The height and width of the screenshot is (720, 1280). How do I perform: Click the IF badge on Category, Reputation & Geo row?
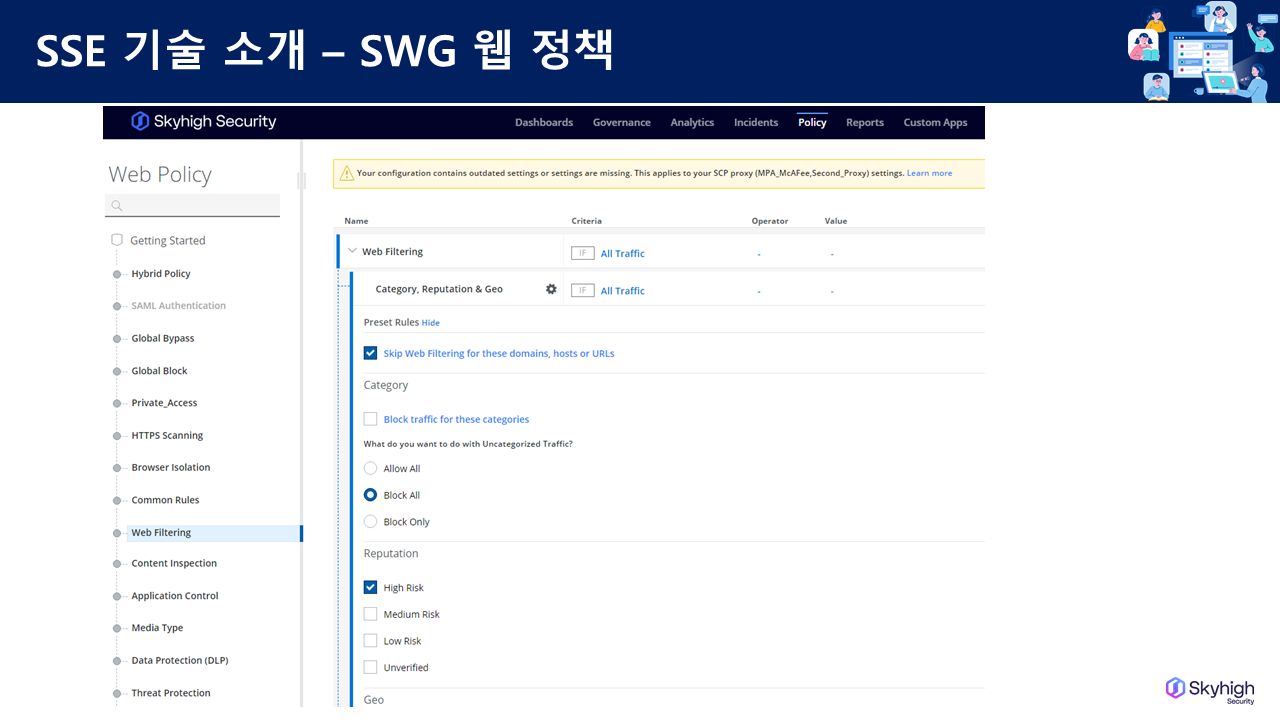582,290
